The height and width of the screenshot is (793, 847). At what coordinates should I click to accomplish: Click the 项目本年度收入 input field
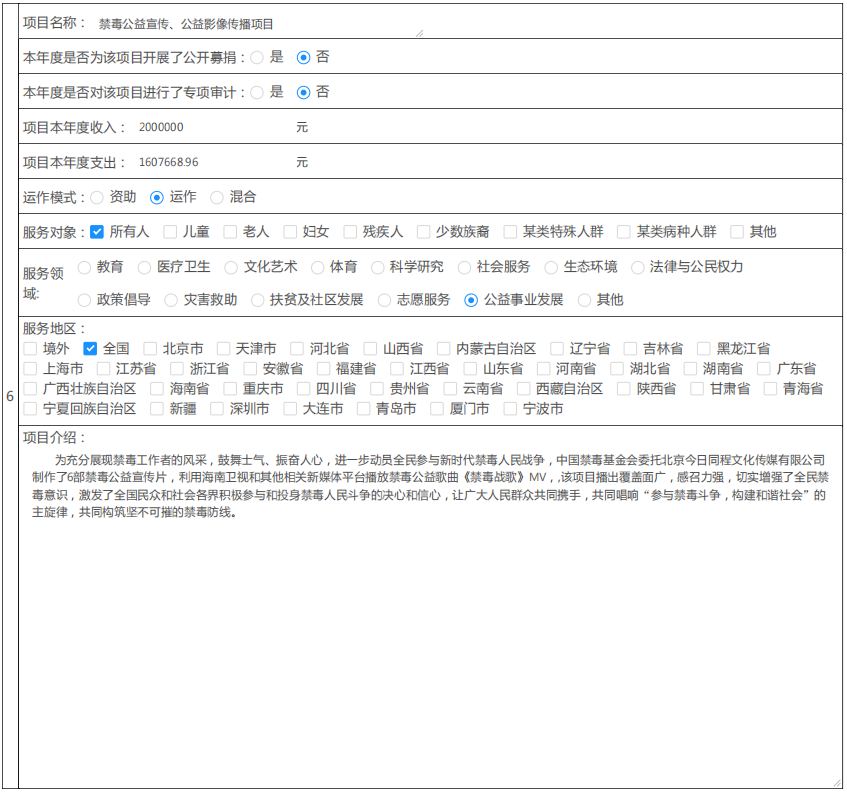(x=210, y=127)
